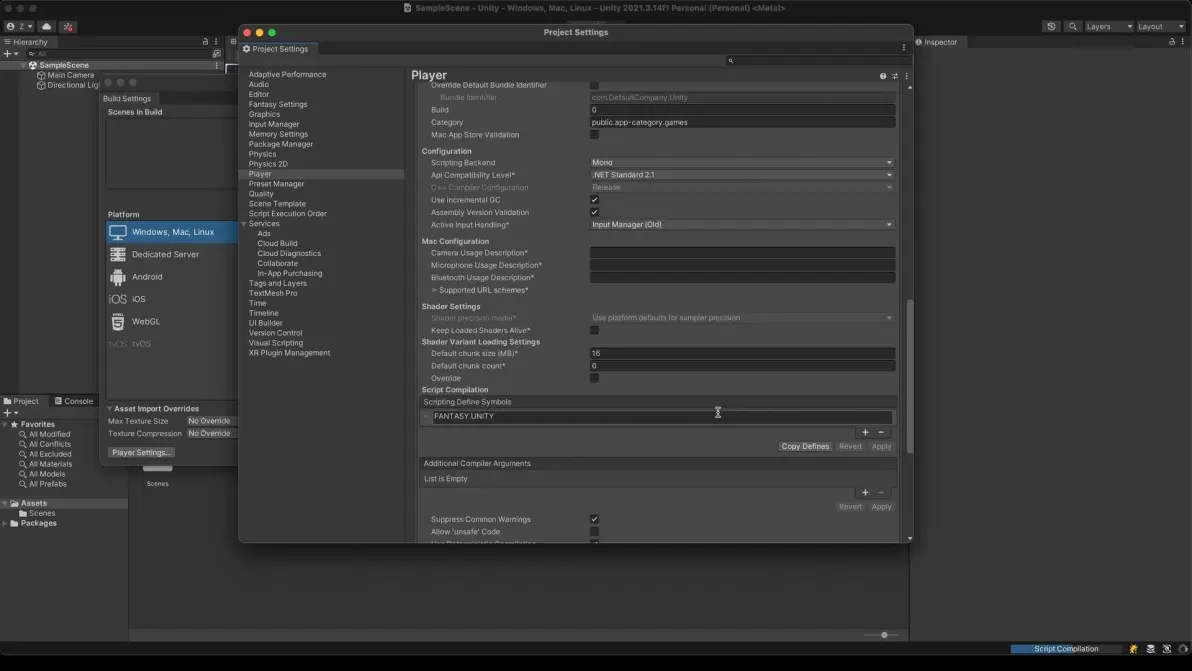Add a new additional compiler argument
The width and height of the screenshot is (1192, 671).
point(865,492)
